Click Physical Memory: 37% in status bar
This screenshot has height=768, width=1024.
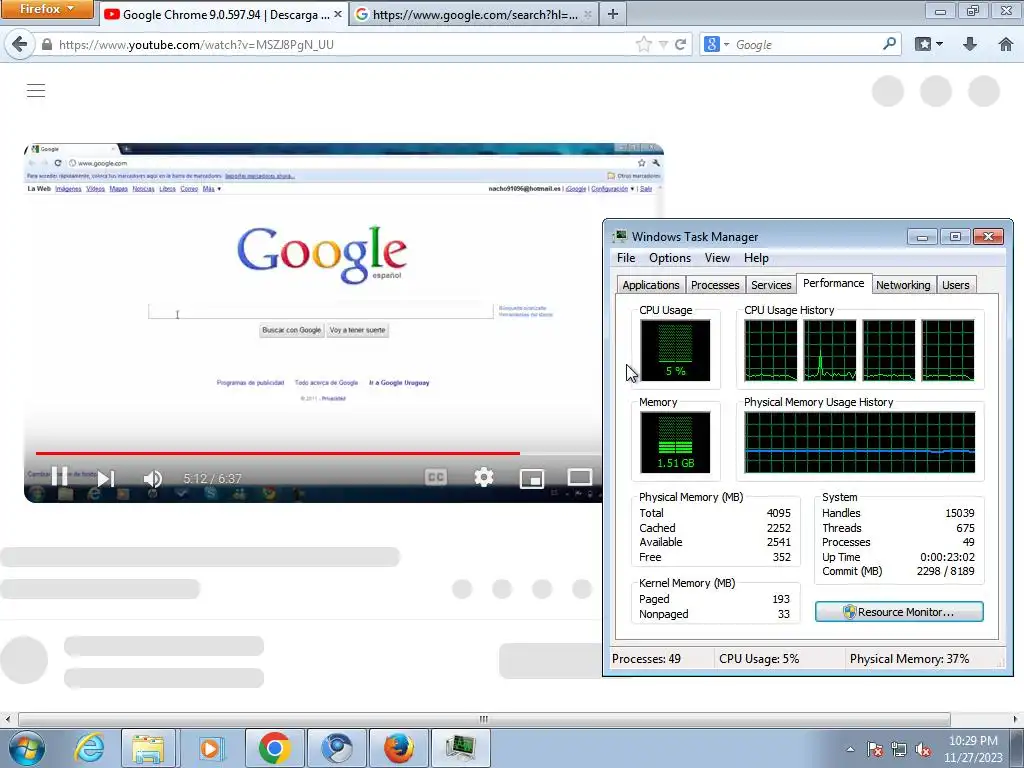(x=909, y=659)
